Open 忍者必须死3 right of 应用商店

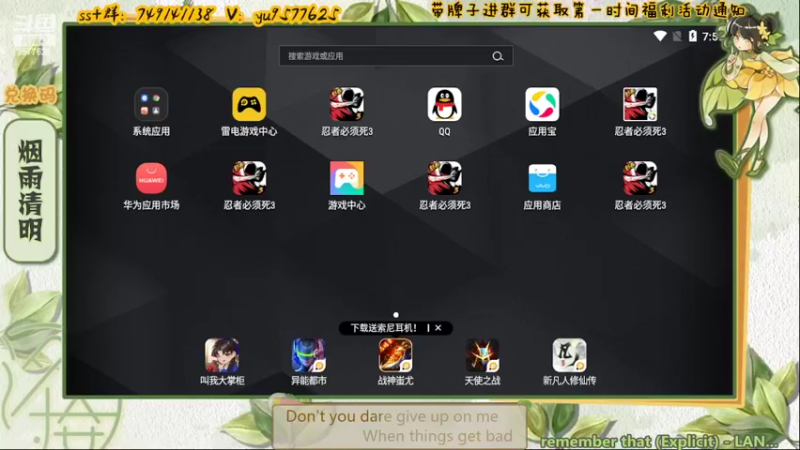point(640,178)
